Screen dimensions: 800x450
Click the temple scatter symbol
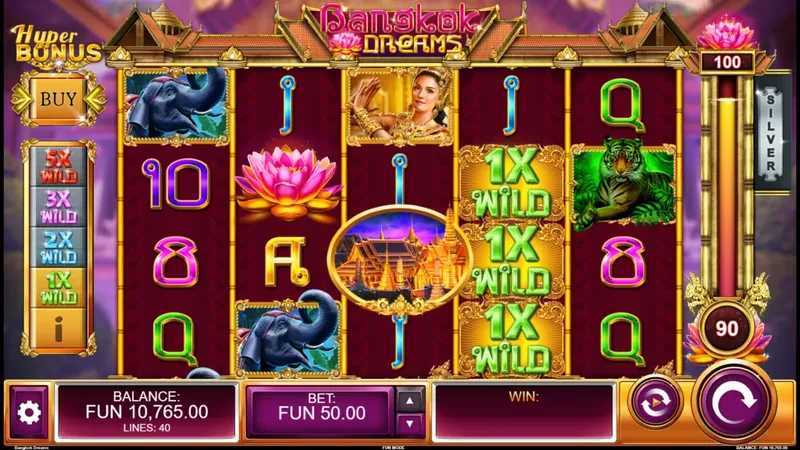click(x=401, y=259)
